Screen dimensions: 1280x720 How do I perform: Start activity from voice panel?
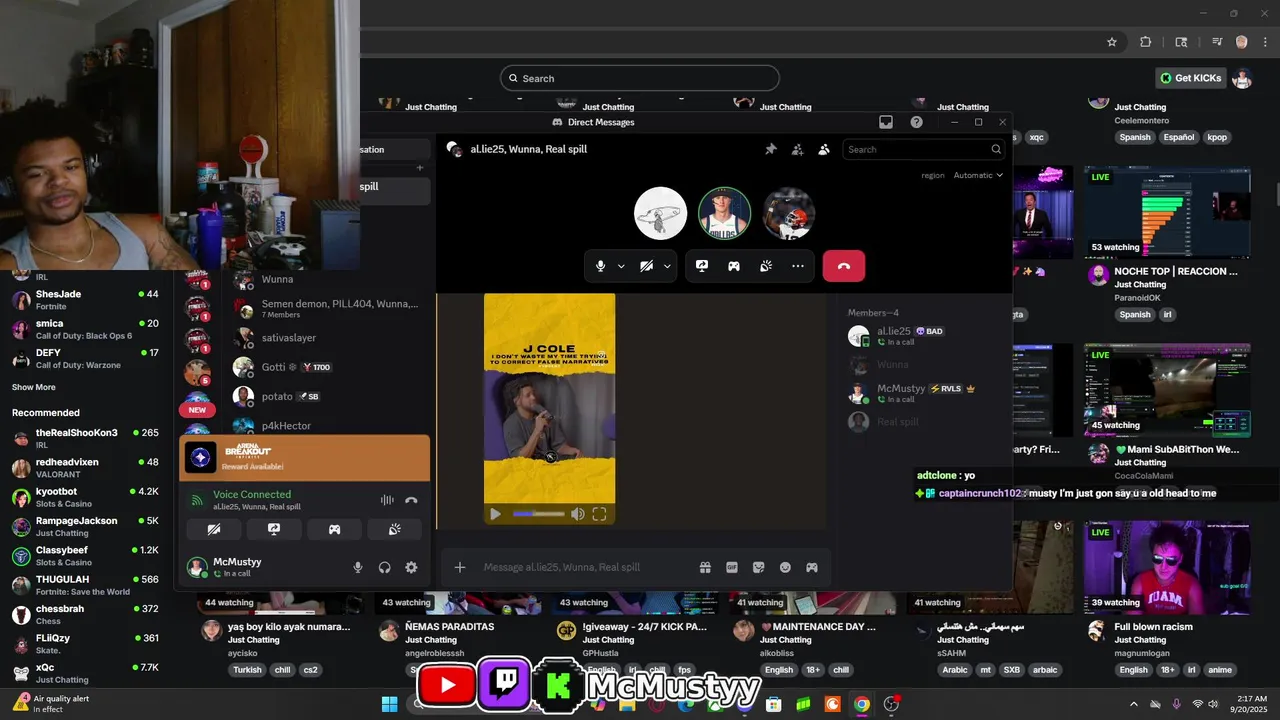click(x=335, y=529)
